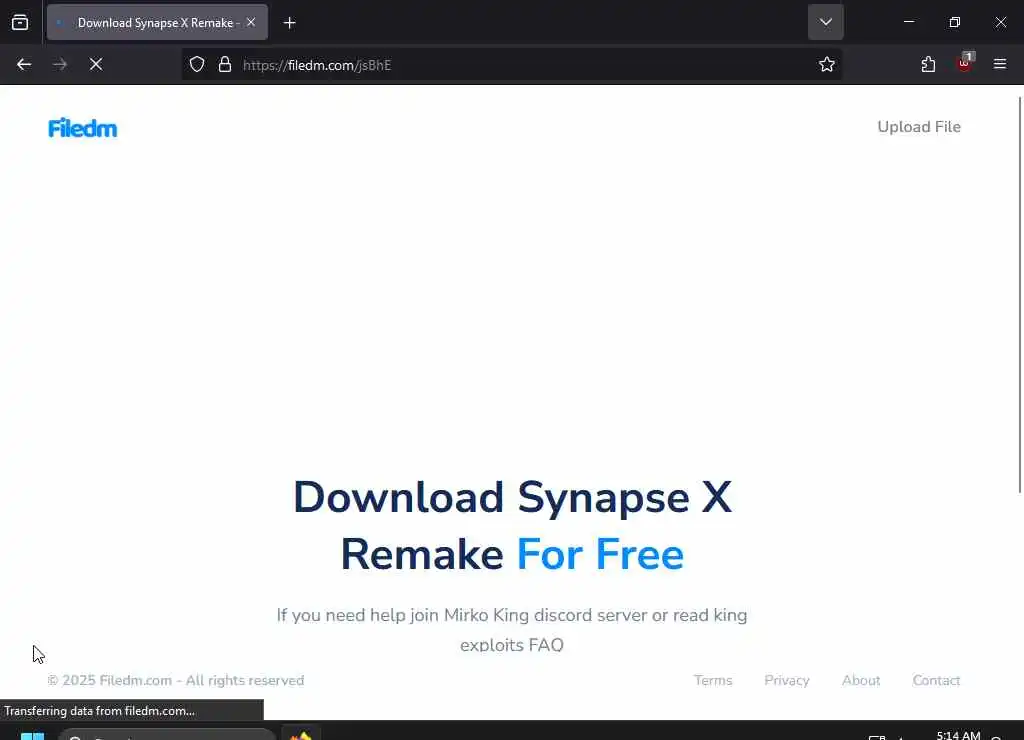1024x740 pixels.
Task: Stop loading the page
Action: click(x=96, y=64)
